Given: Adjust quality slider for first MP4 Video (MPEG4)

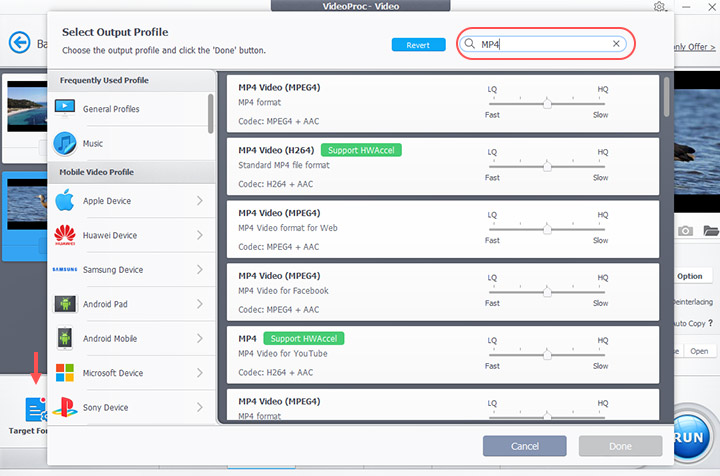Looking at the screenshot, I should coord(547,103).
